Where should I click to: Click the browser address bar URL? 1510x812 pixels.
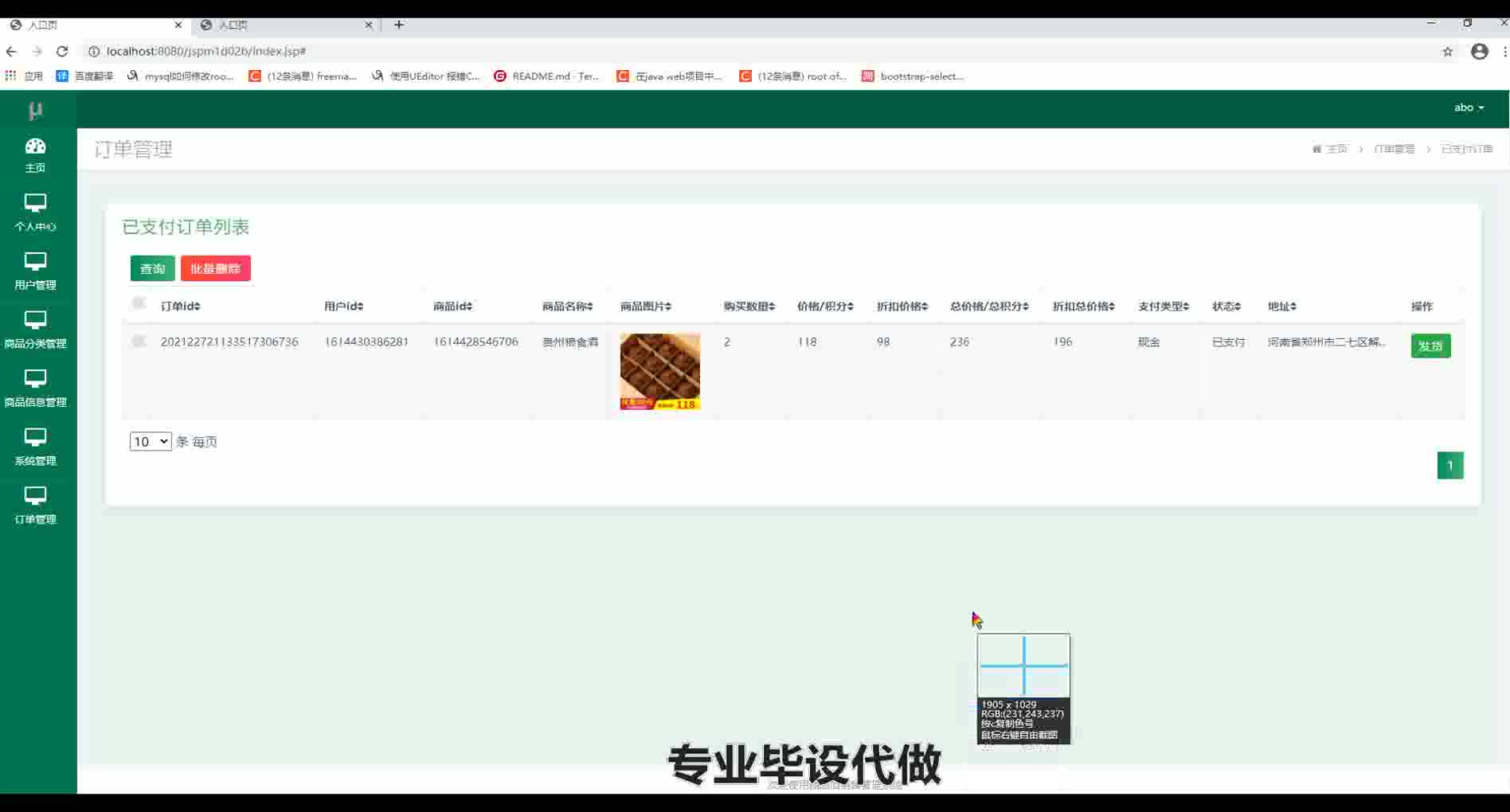[x=206, y=51]
